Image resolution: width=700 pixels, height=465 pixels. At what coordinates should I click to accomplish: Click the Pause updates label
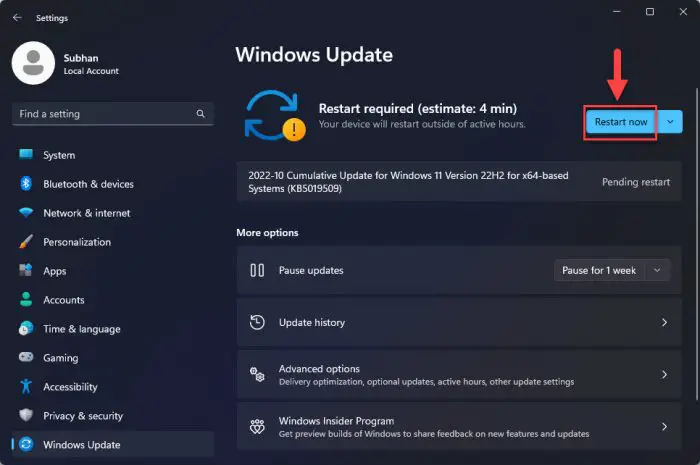coord(311,270)
